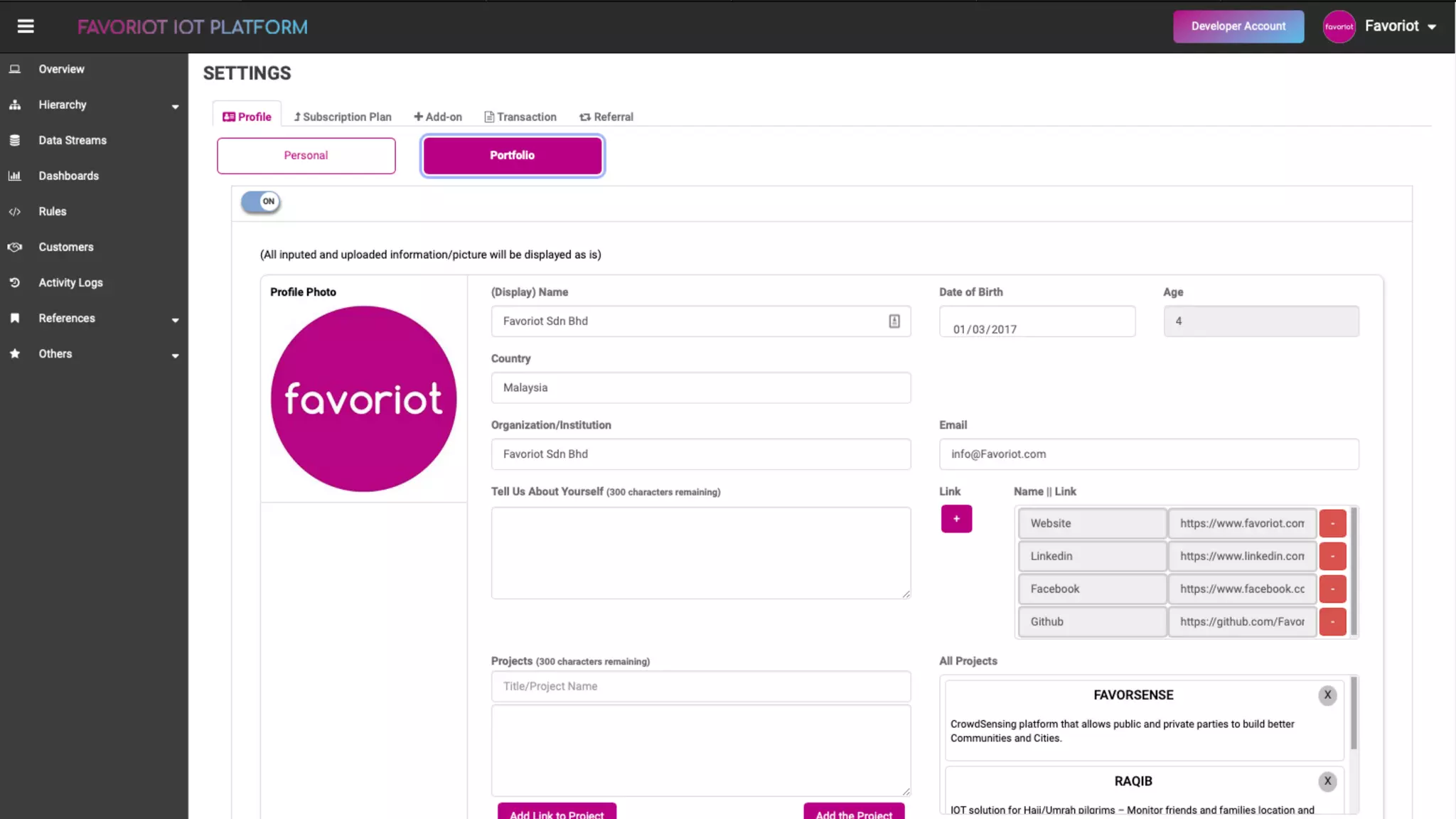The height and width of the screenshot is (819, 1456).
Task: Click the Rules code icon
Action: pyautogui.click(x=14, y=212)
